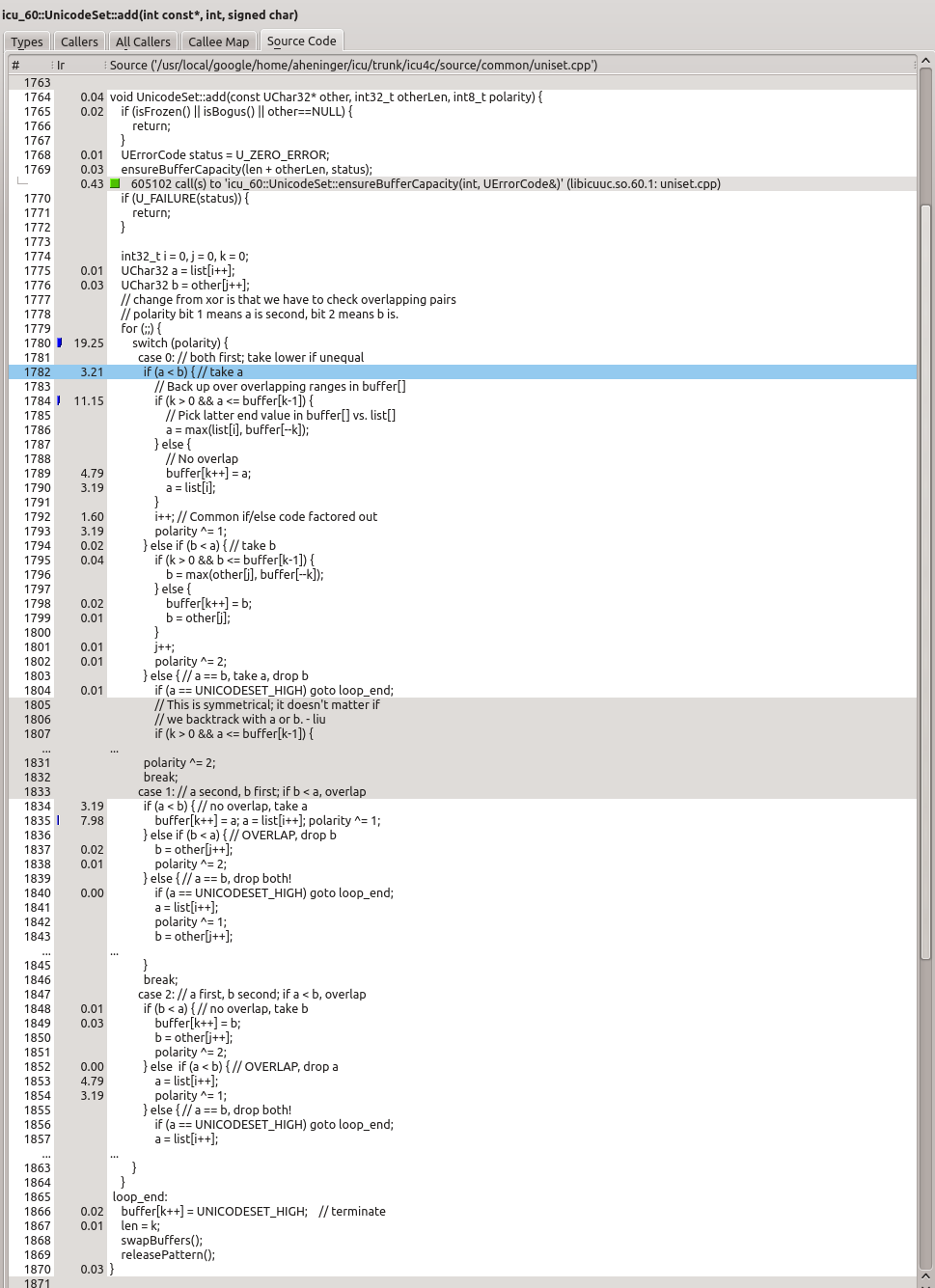Click the blue cost bar on line 1784

point(59,400)
